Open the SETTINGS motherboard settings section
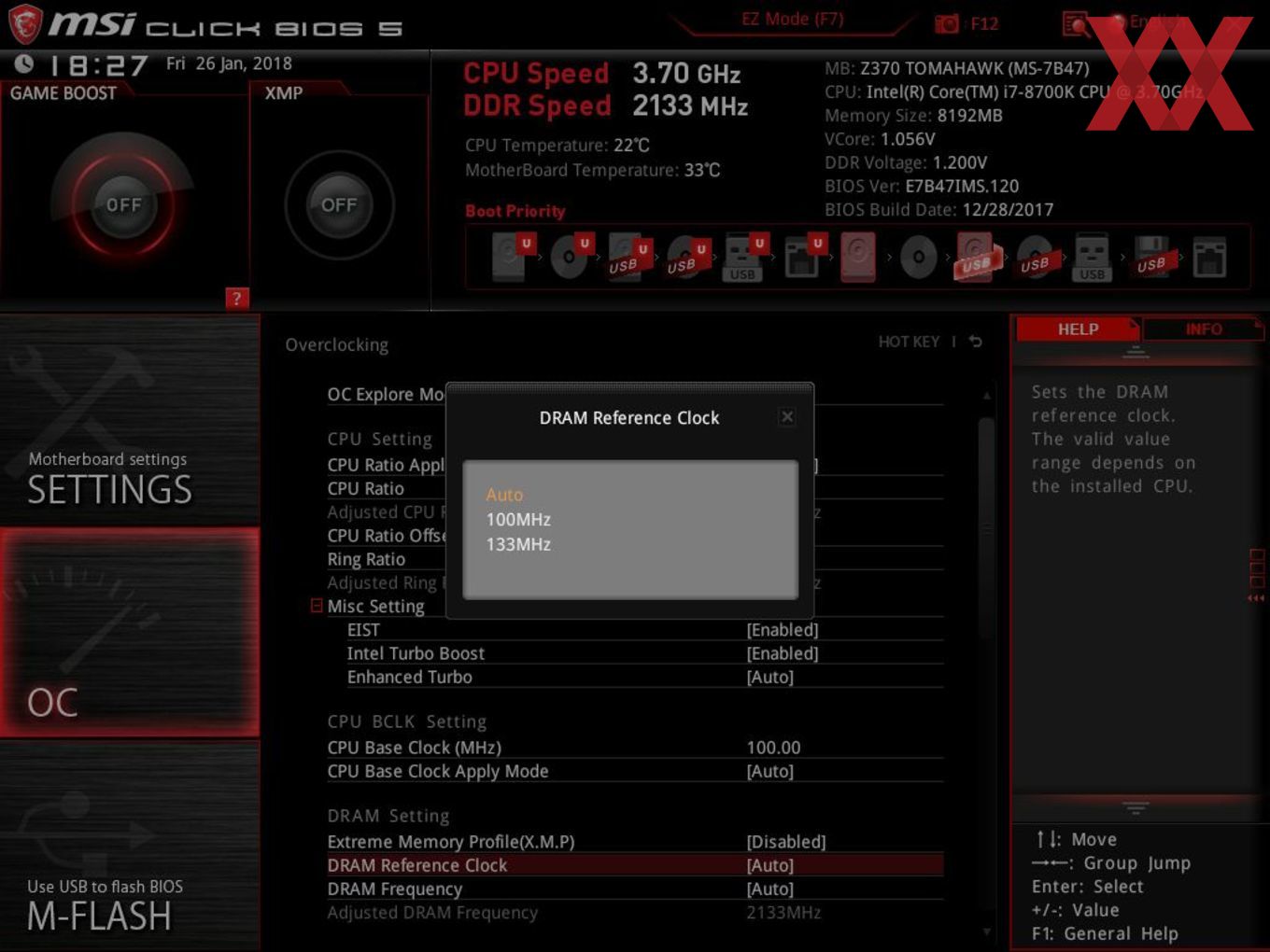Screen dimensions: 1270x952 130,420
